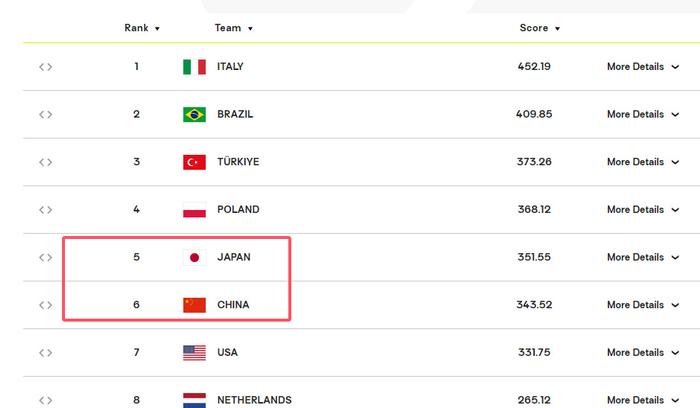The height and width of the screenshot is (408, 700).
Task: Click the Brazil flag icon
Action: 194,114
